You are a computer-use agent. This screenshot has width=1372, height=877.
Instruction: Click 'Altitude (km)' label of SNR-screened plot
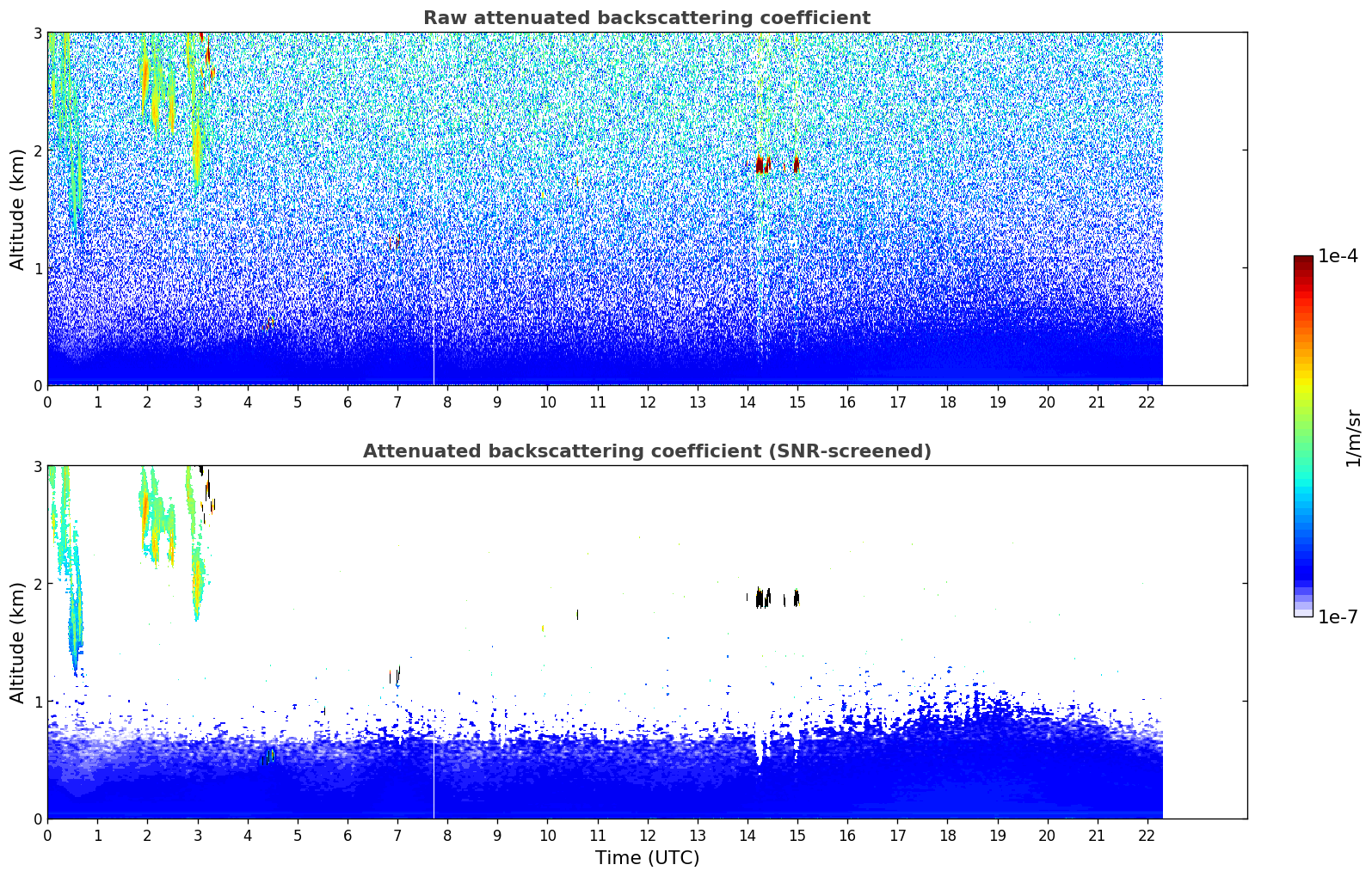tap(18, 642)
